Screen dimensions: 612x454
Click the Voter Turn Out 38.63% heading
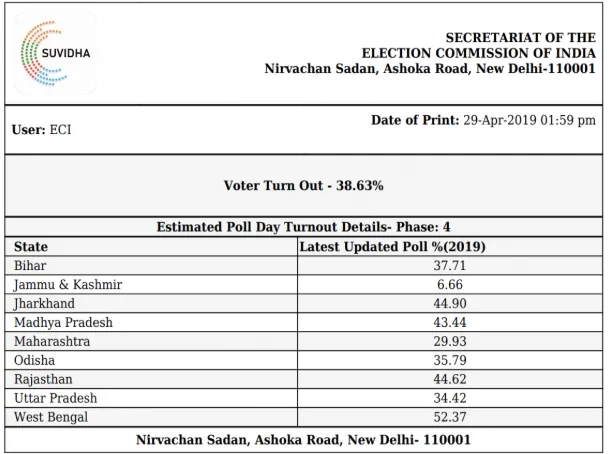click(303, 185)
